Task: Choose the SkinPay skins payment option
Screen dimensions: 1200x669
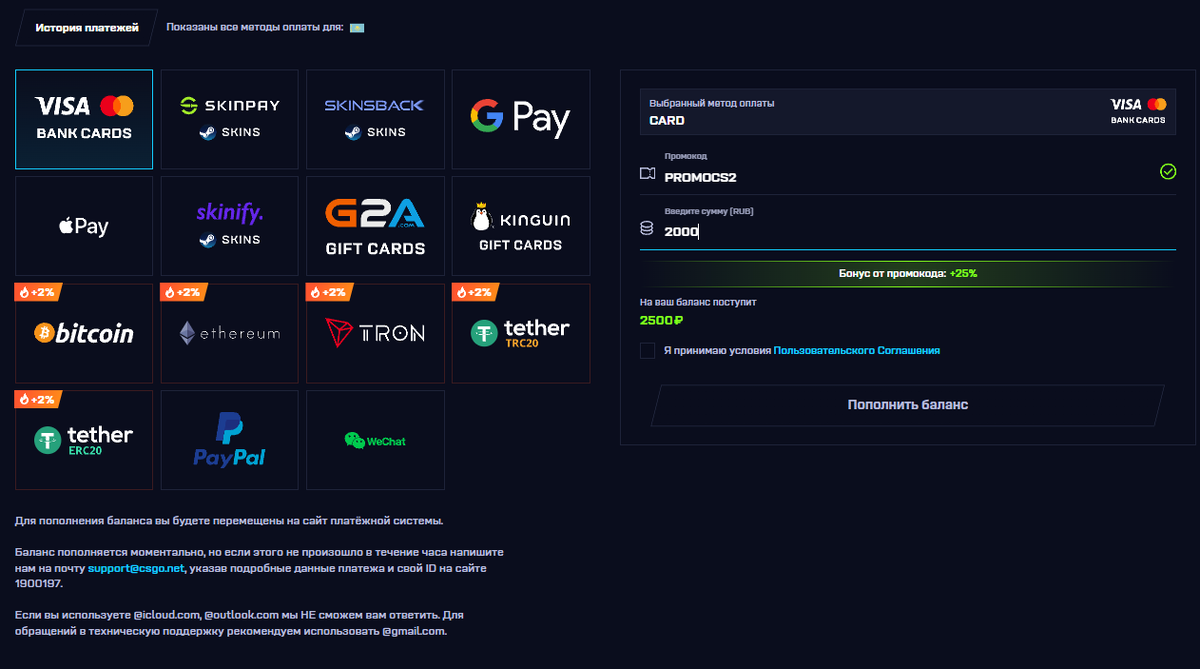Action: click(x=229, y=119)
